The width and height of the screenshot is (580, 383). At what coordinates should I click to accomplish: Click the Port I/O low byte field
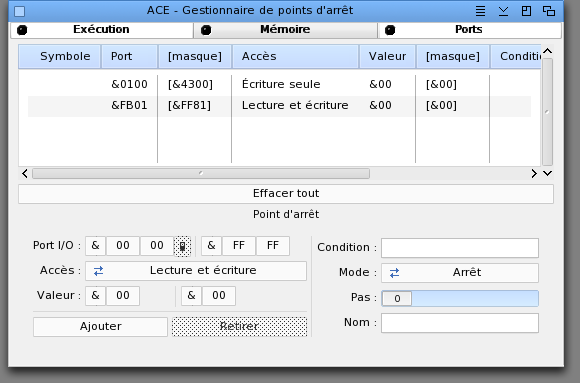tap(157, 246)
